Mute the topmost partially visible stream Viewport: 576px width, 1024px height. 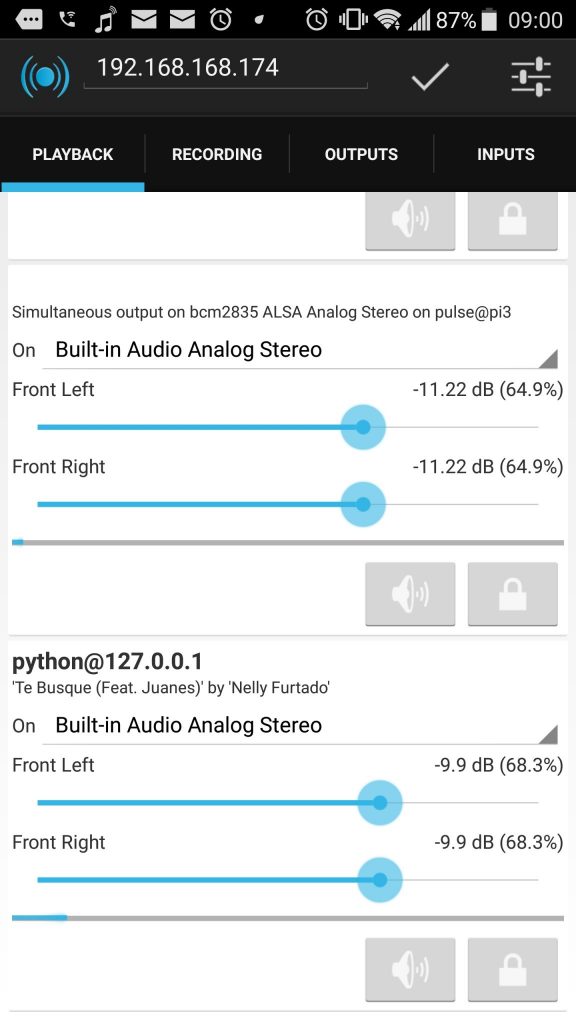[x=410, y=219]
